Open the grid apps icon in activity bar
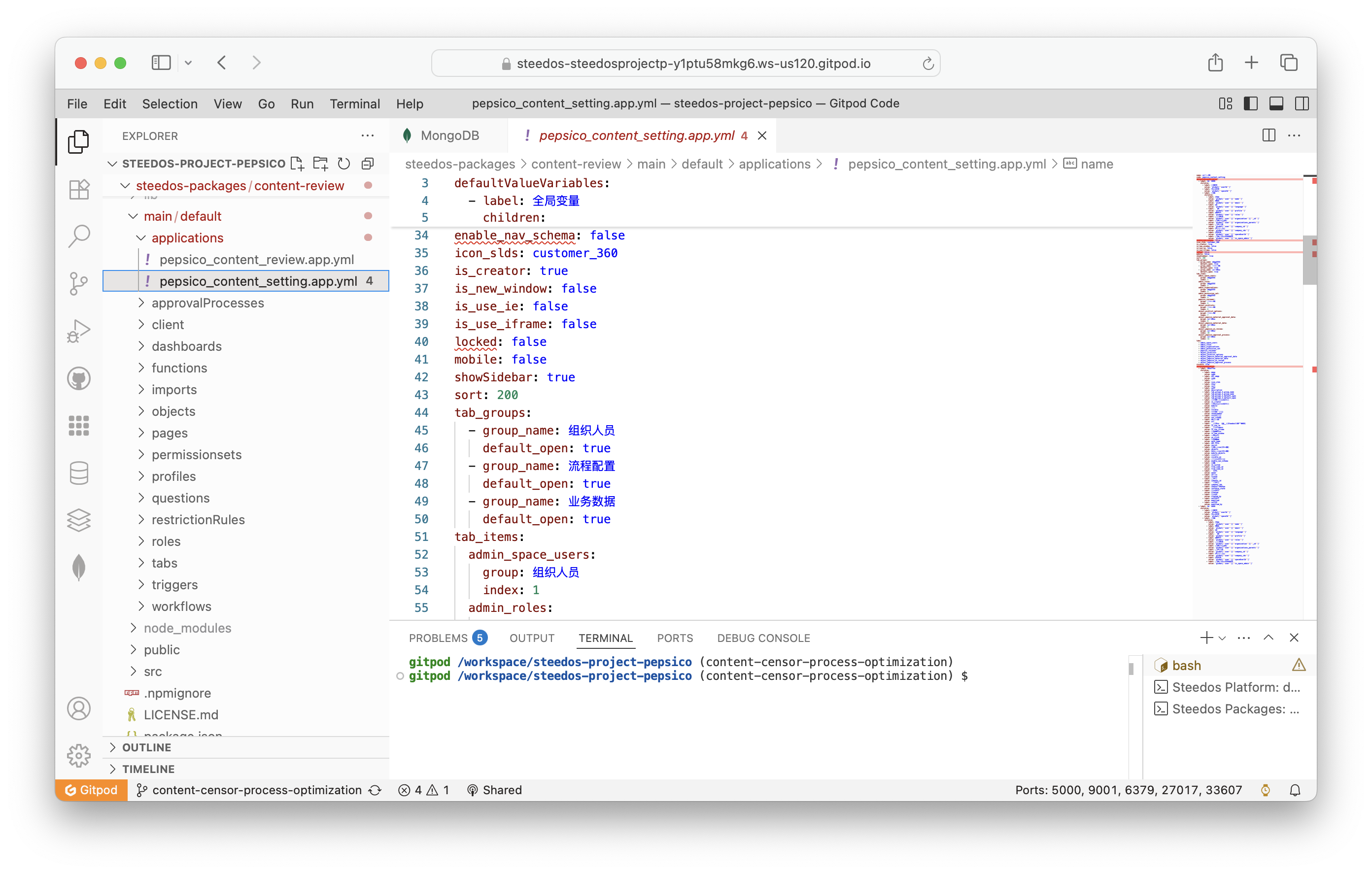The width and height of the screenshot is (1372, 874). pos(79,425)
